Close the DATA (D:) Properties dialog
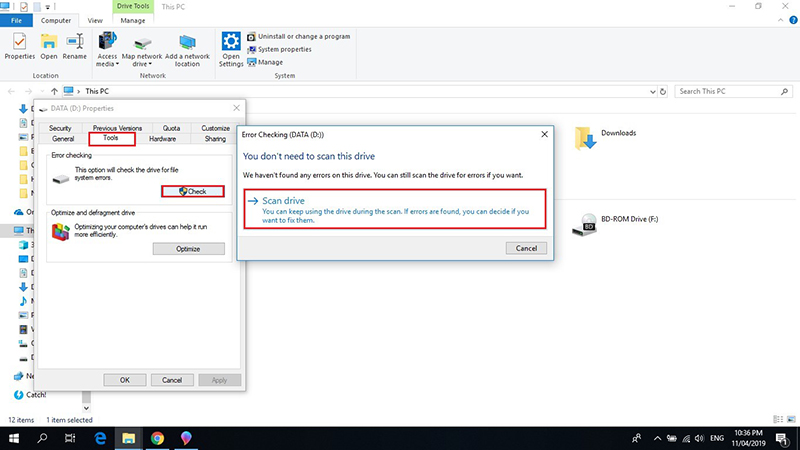This screenshot has width=800, height=450. [236, 108]
